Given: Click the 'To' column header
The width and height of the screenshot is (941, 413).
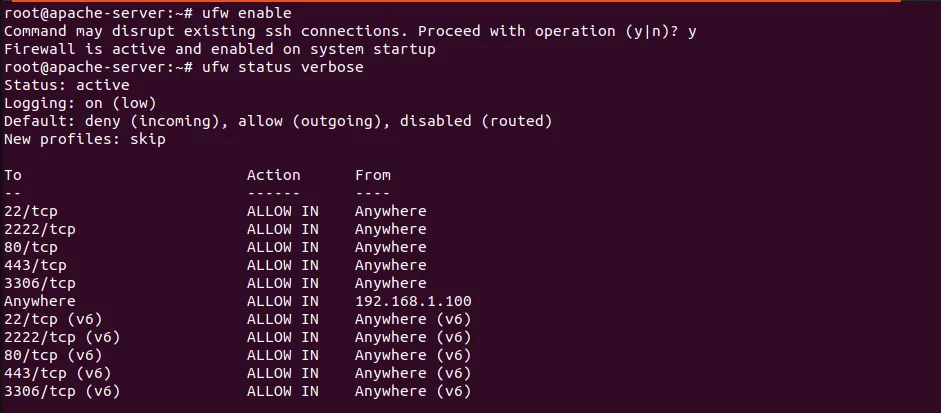Looking at the screenshot, I should pos(13,175).
